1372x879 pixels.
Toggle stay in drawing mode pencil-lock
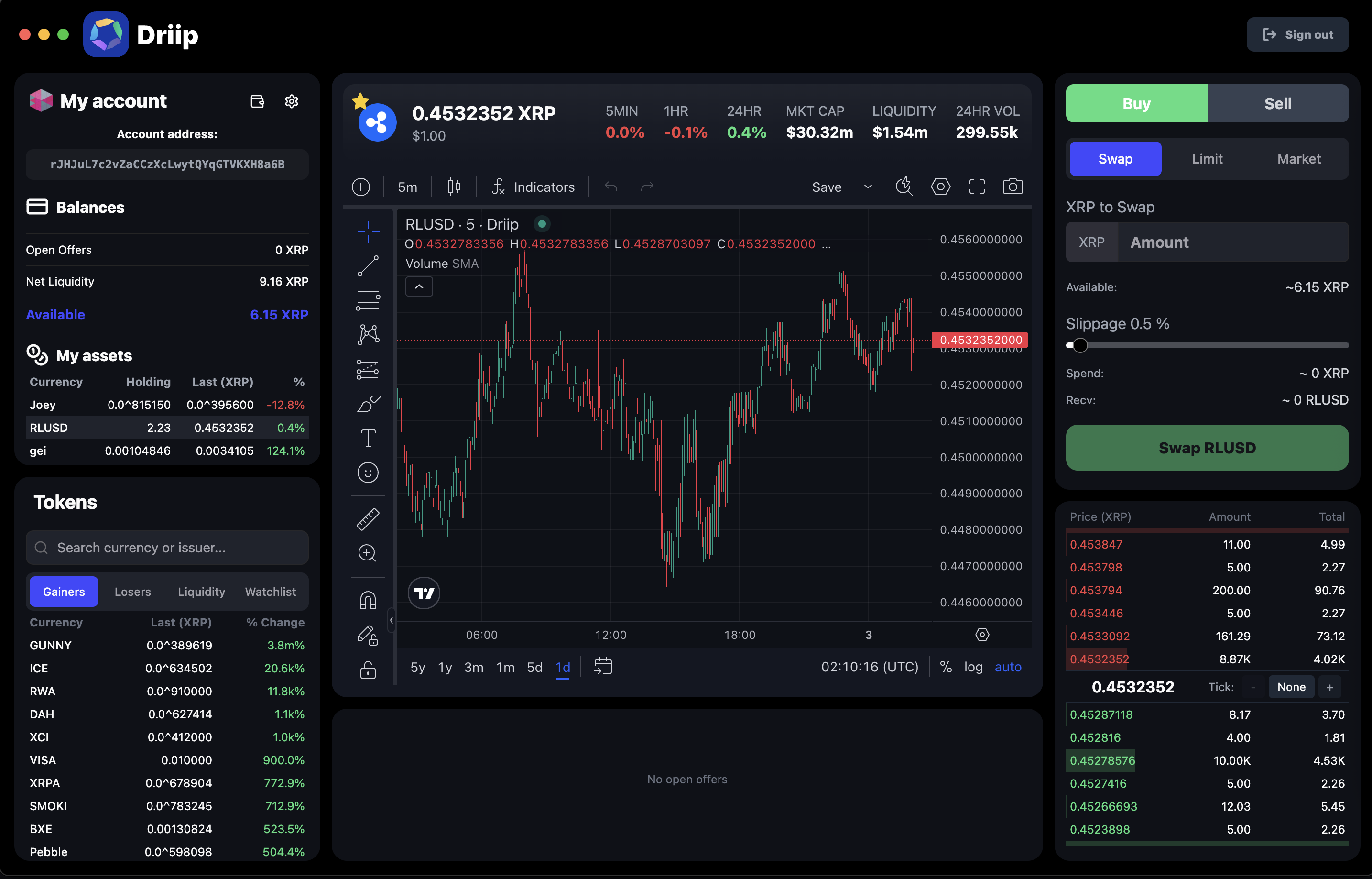point(369,635)
